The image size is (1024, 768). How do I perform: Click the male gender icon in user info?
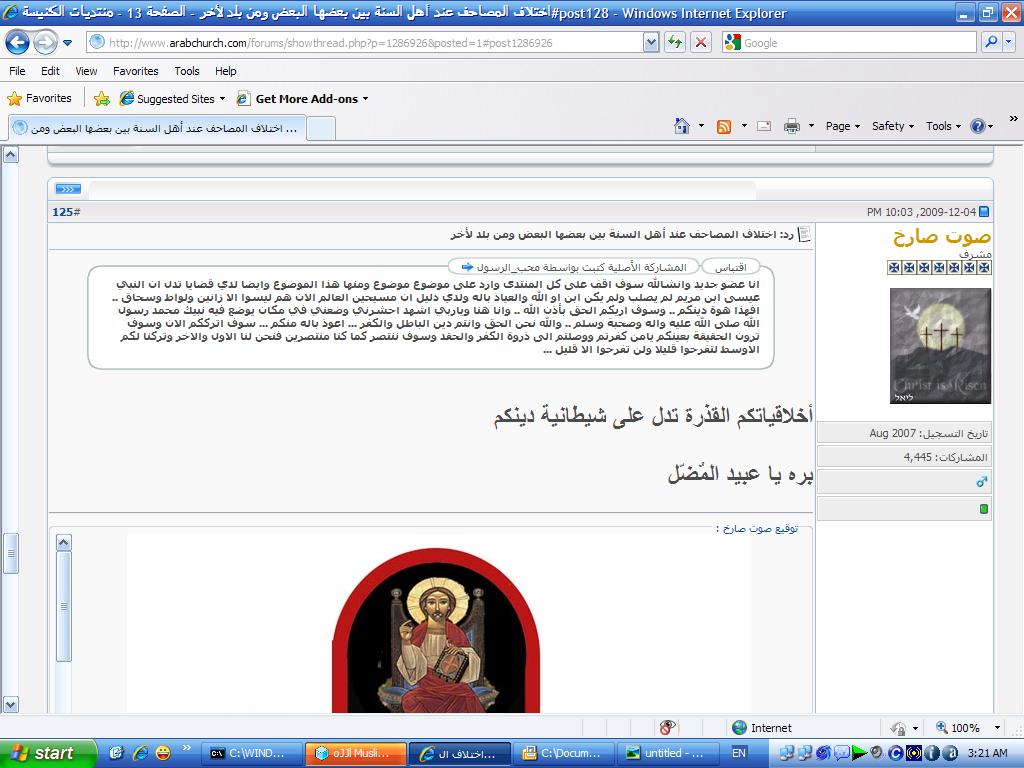point(982,481)
